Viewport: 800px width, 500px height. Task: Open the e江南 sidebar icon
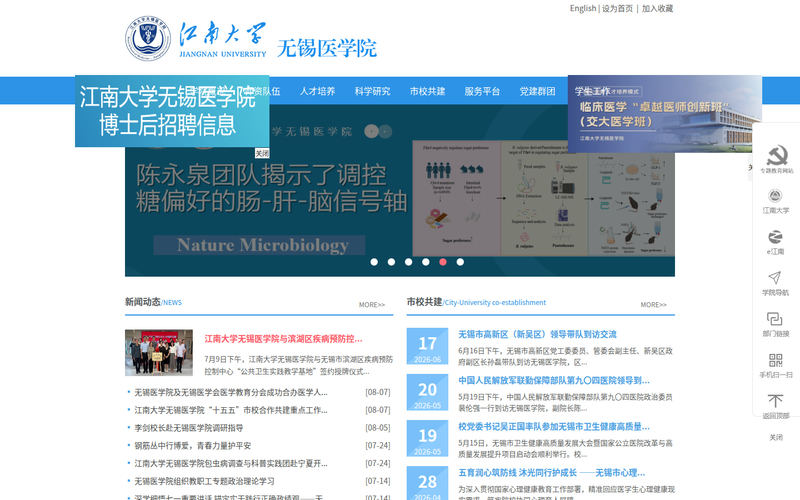775,237
